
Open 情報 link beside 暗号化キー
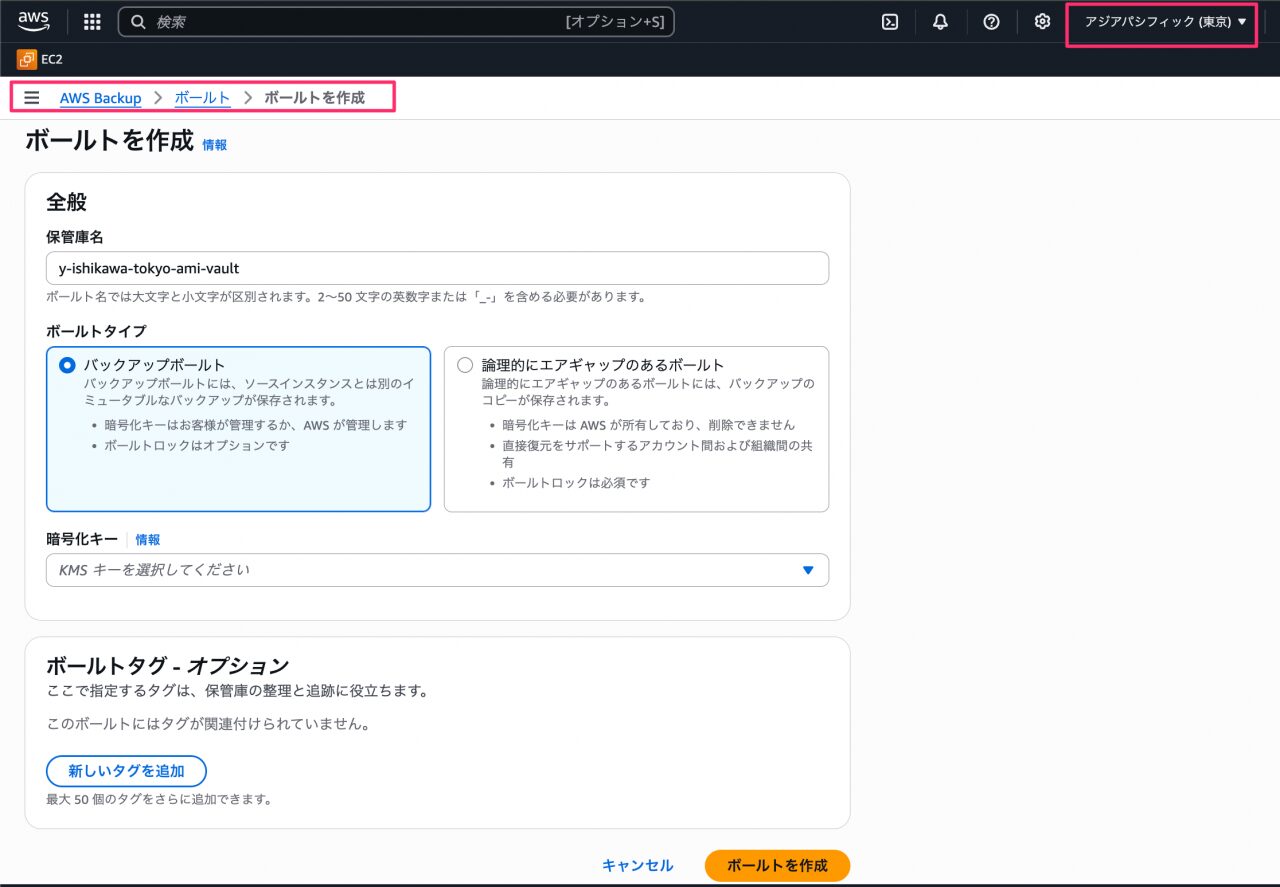148,540
